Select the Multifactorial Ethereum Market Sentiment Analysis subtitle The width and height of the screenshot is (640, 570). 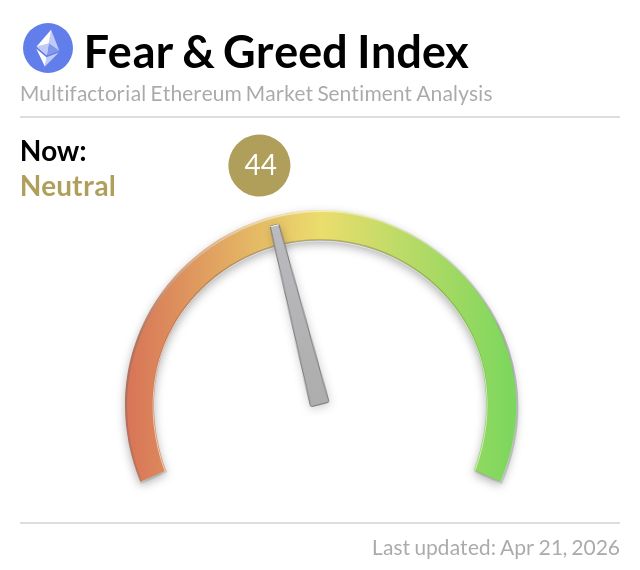pos(256,95)
